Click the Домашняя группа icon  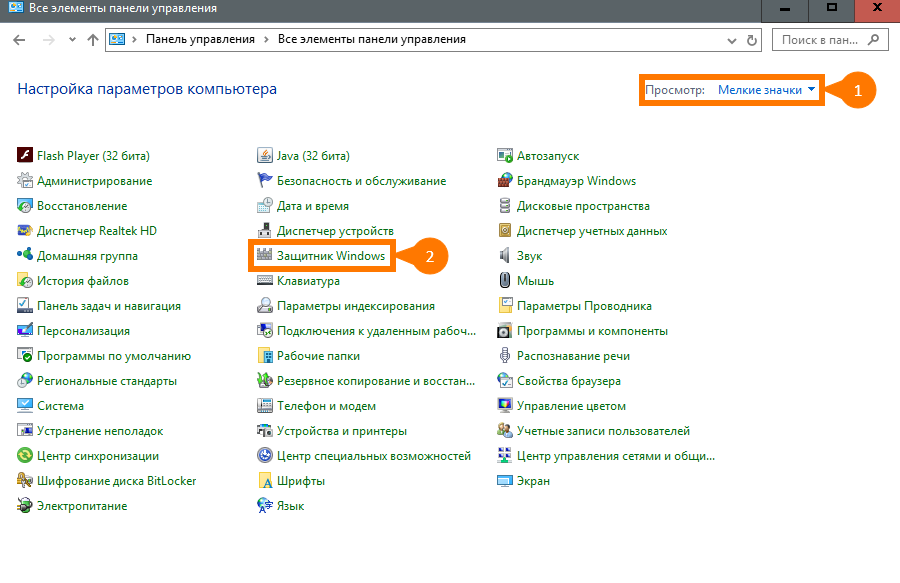[x=25, y=255]
